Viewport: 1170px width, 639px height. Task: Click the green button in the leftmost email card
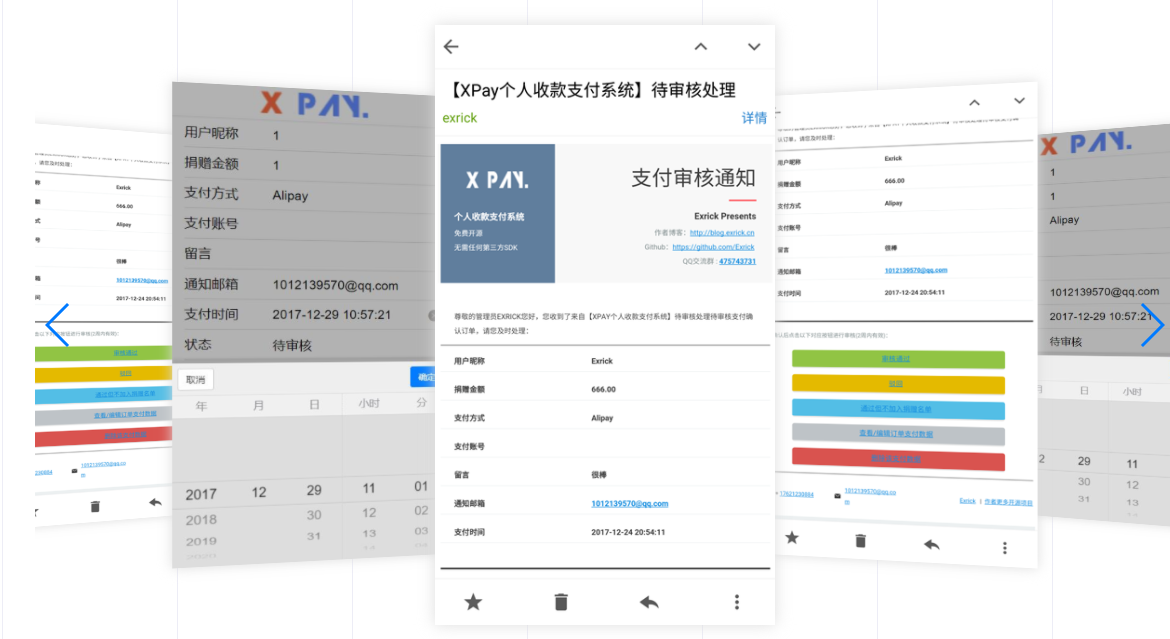coord(103,353)
